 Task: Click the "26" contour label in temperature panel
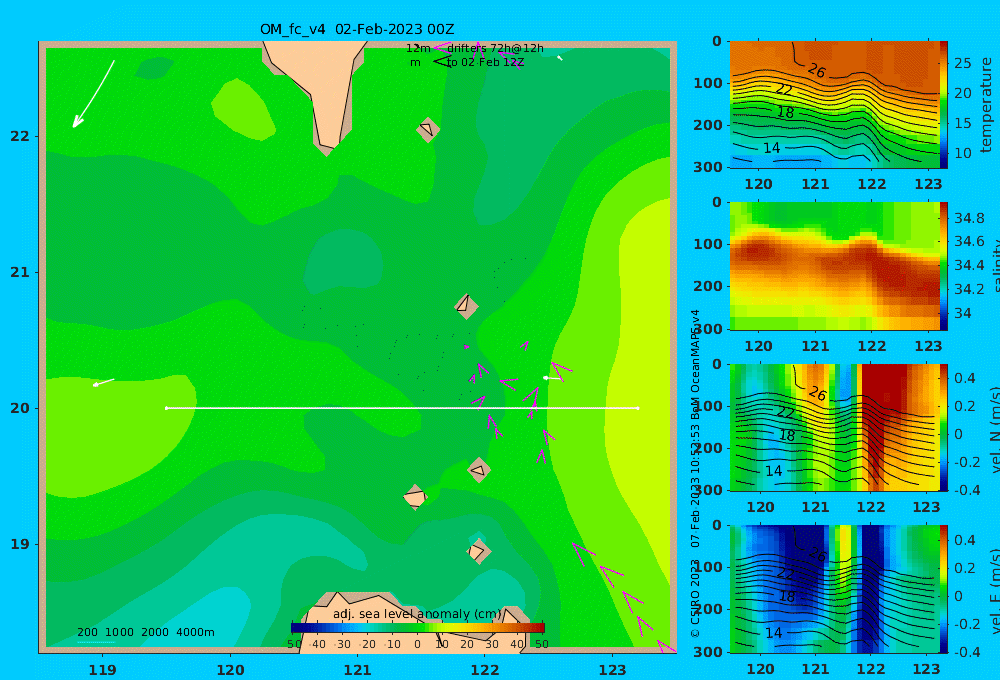coord(816,70)
